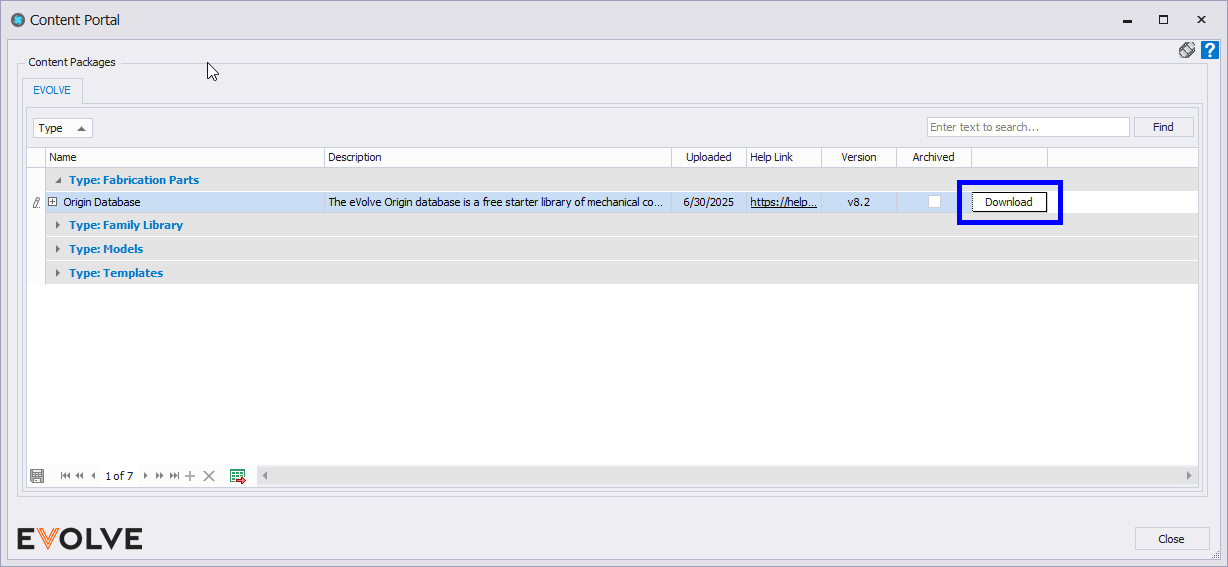Export the grid with the green table icon
The image size is (1228, 567).
point(238,476)
